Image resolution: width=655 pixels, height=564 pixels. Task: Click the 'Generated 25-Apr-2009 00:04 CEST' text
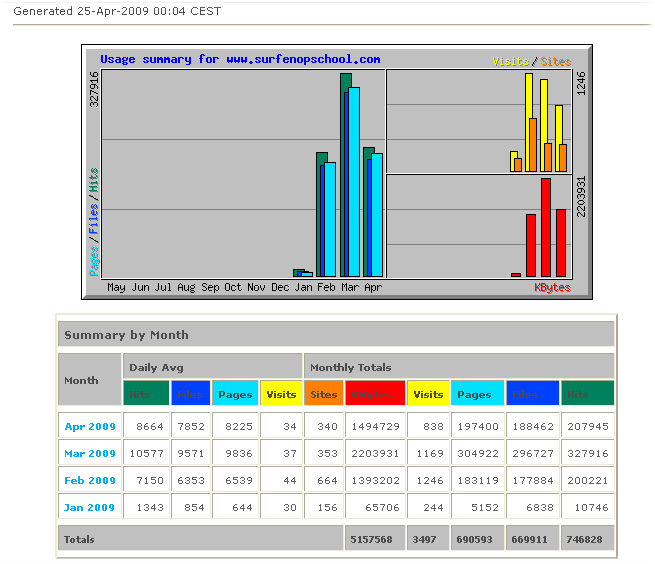tap(117, 11)
